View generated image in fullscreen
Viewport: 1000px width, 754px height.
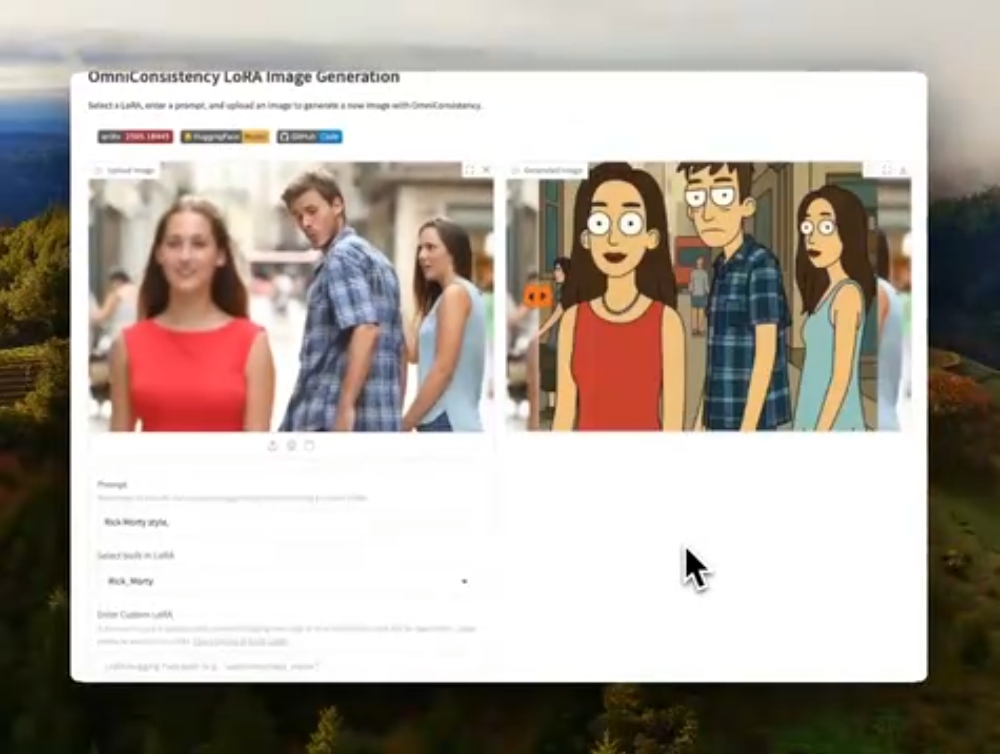tap(886, 170)
